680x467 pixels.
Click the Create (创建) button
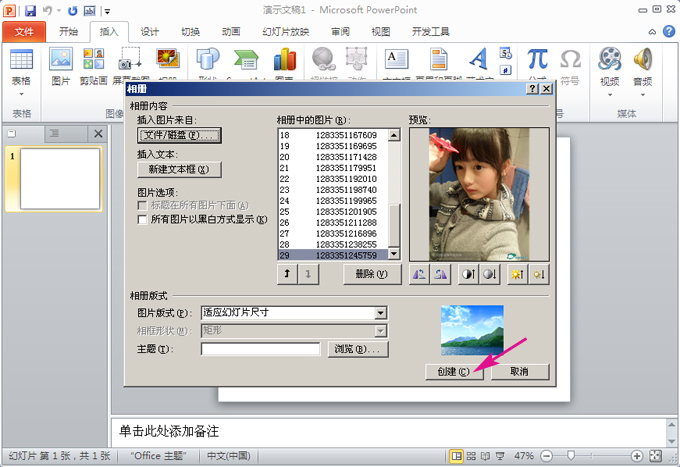[x=454, y=372]
